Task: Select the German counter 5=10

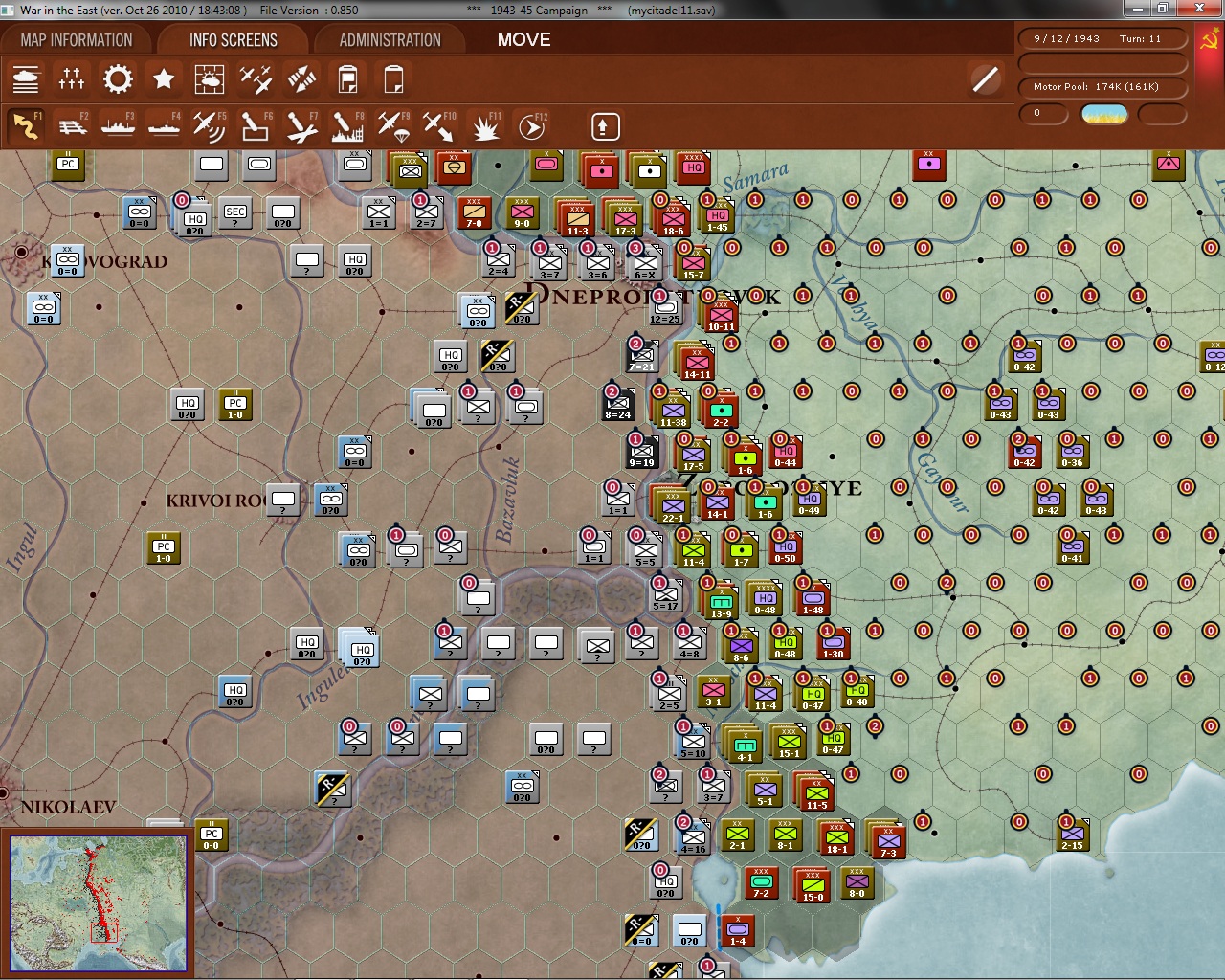Action: tap(693, 742)
